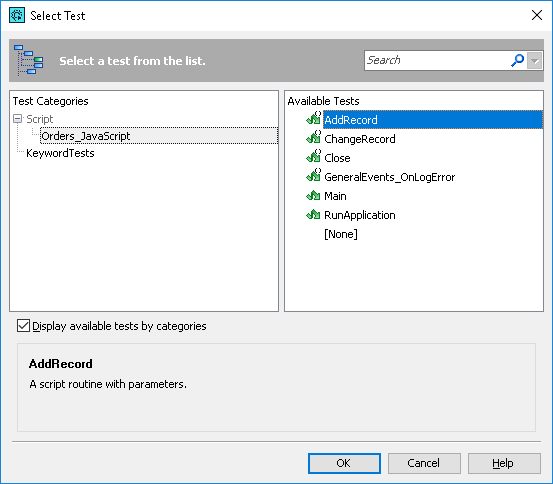The image size is (553, 484).
Task: Click the ChangeRecord script routine icon
Action: [314, 138]
